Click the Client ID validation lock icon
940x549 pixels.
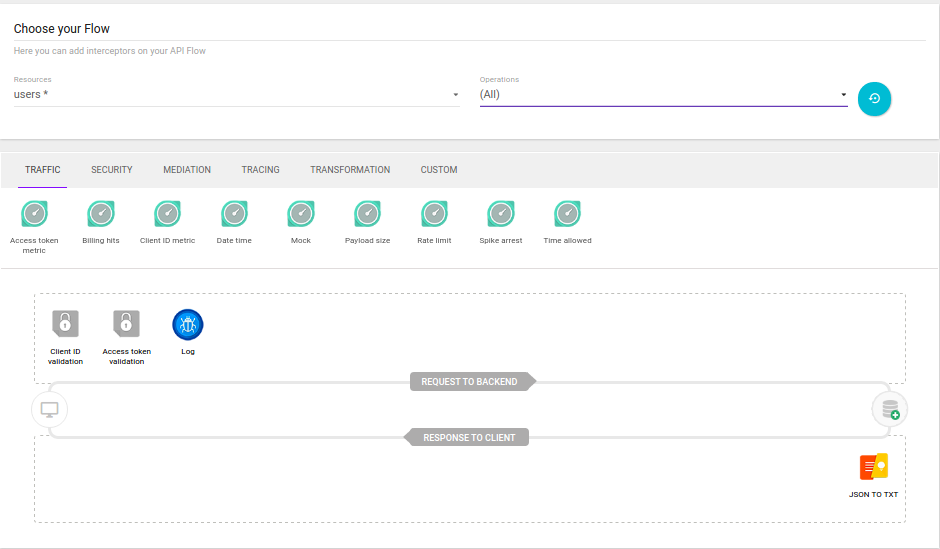click(65, 324)
